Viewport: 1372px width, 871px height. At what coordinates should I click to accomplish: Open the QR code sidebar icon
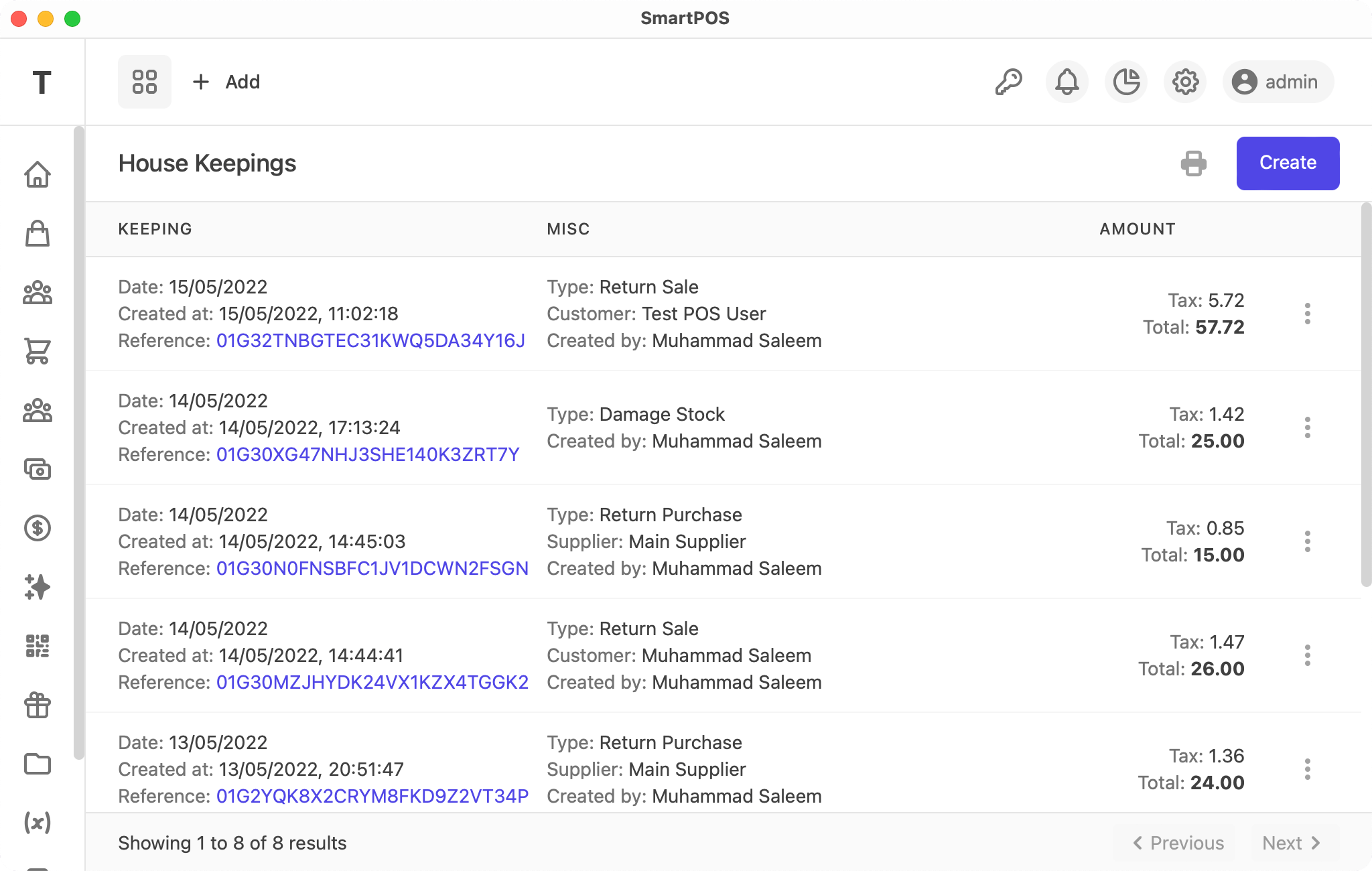click(38, 646)
